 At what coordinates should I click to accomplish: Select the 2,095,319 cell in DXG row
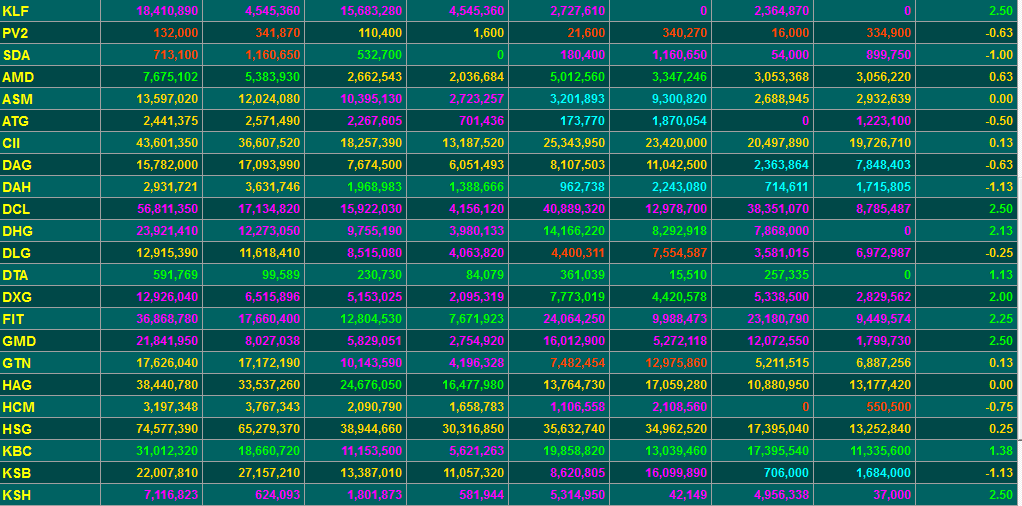click(476, 297)
